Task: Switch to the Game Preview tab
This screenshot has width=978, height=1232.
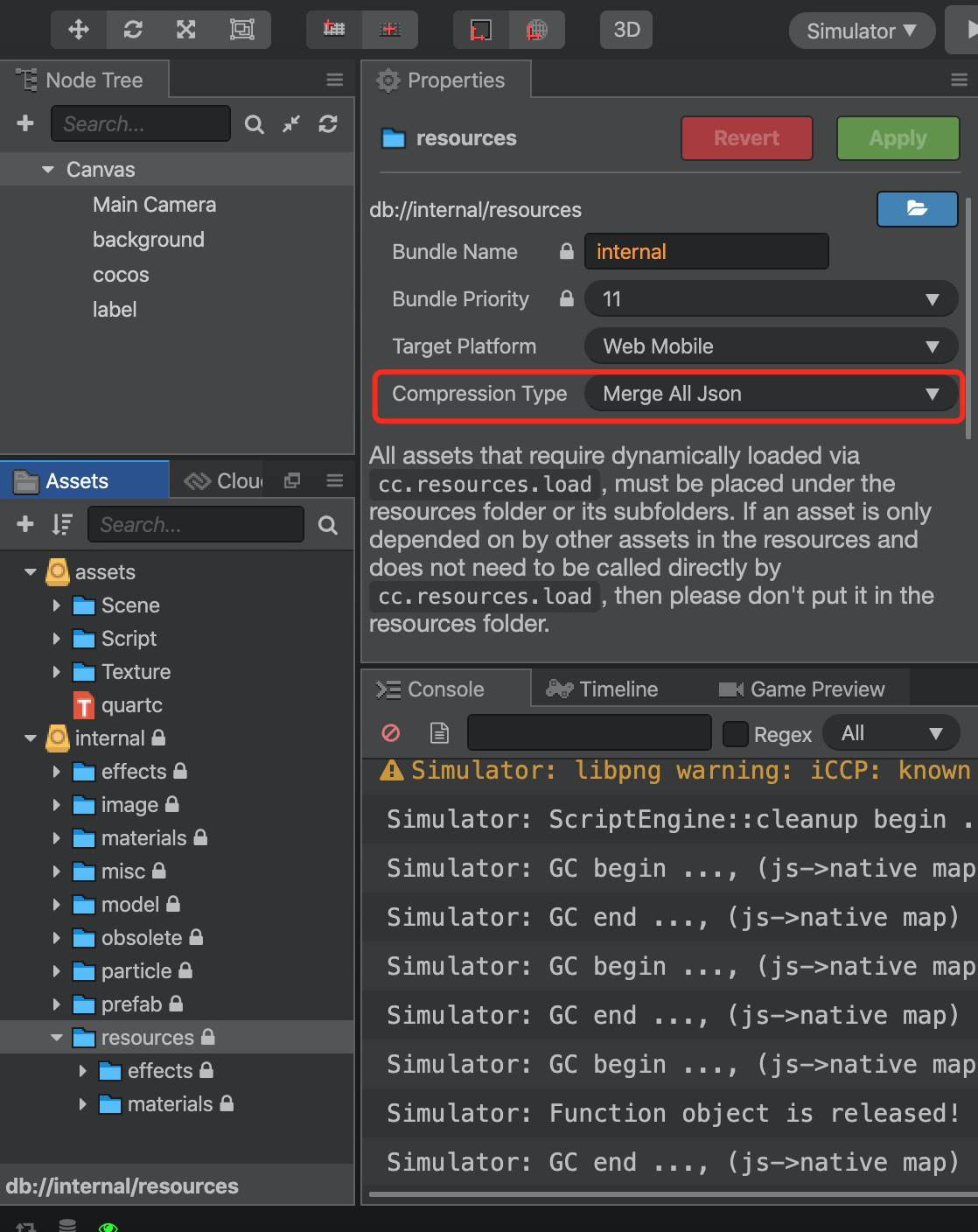Action: pos(801,689)
